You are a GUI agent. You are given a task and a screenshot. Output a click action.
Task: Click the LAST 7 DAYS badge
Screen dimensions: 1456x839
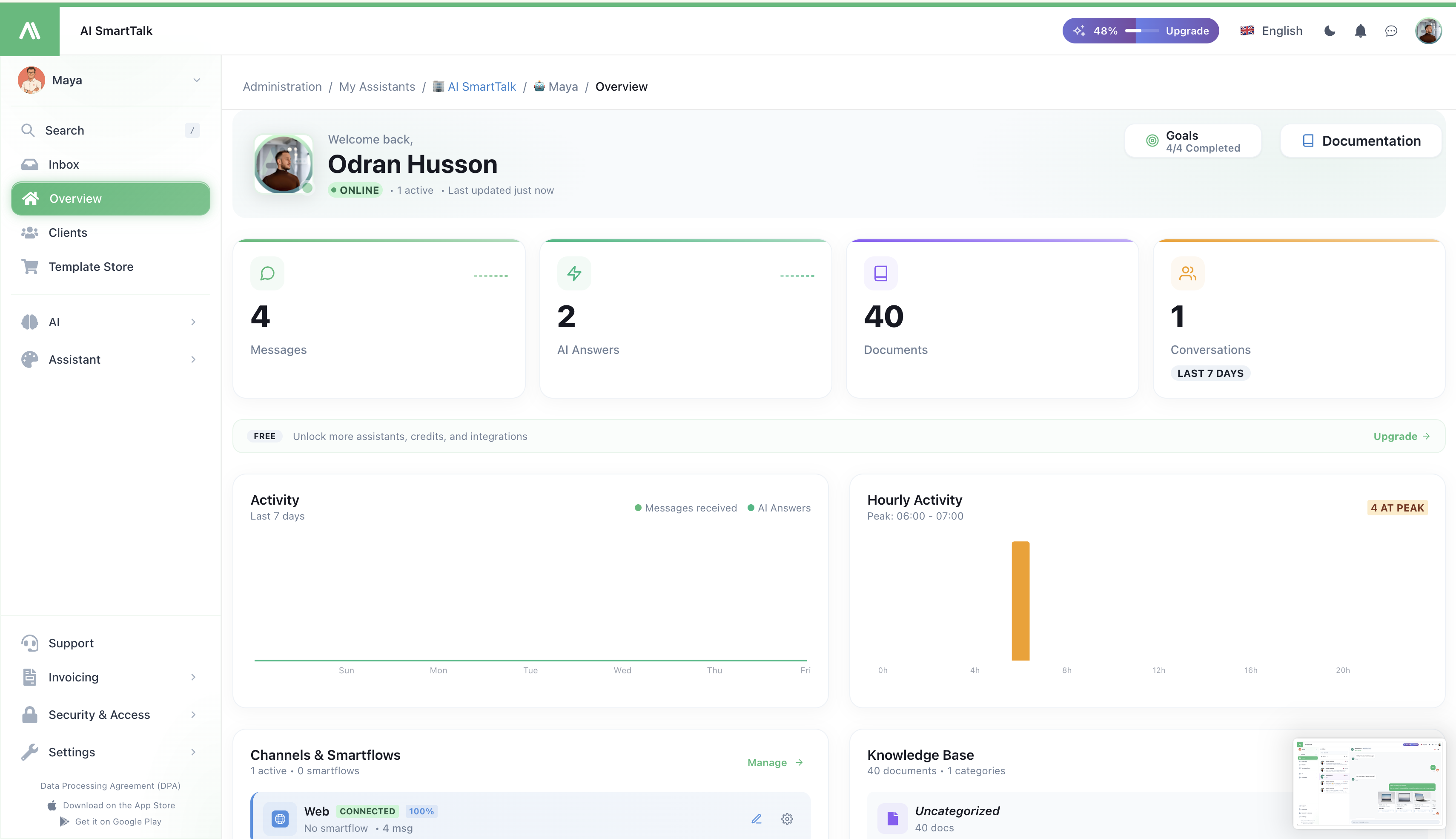(x=1210, y=374)
